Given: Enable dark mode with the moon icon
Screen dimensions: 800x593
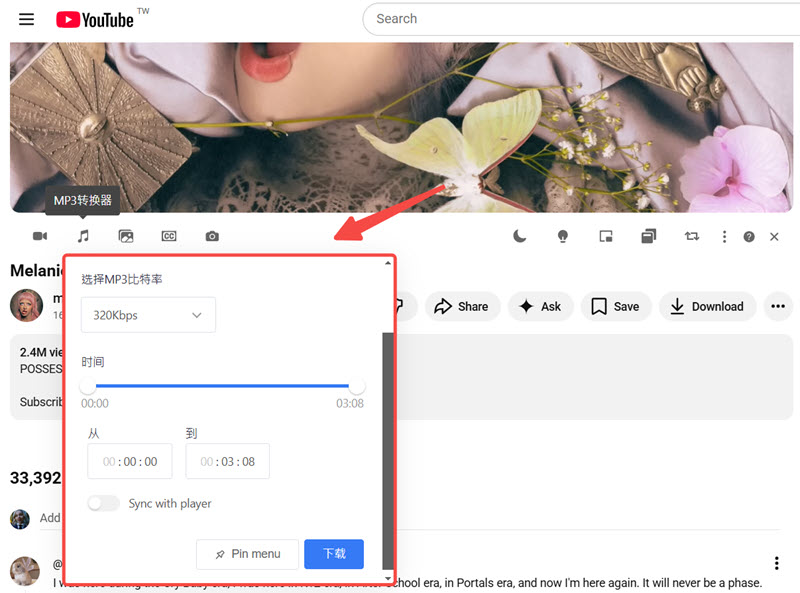Looking at the screenshot, I should [520, 236].
